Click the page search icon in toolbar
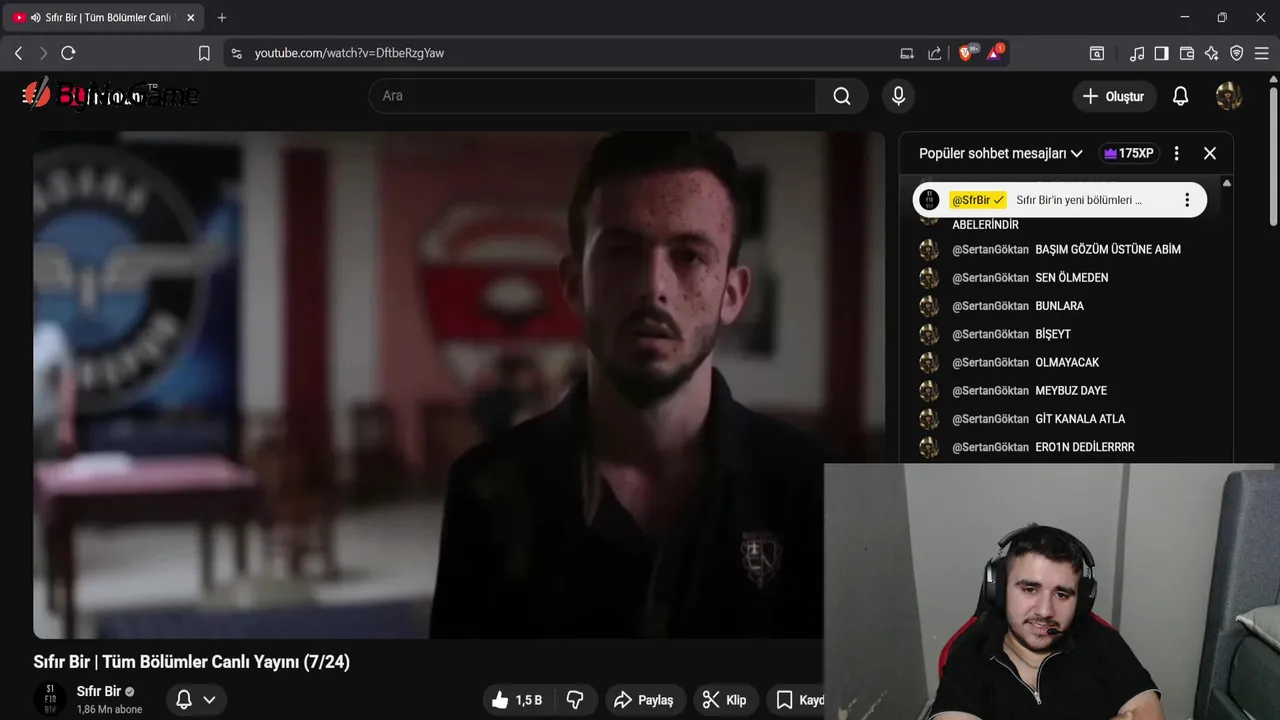The width and height of the screenshot is (1280, 720). pos(1097,53)
